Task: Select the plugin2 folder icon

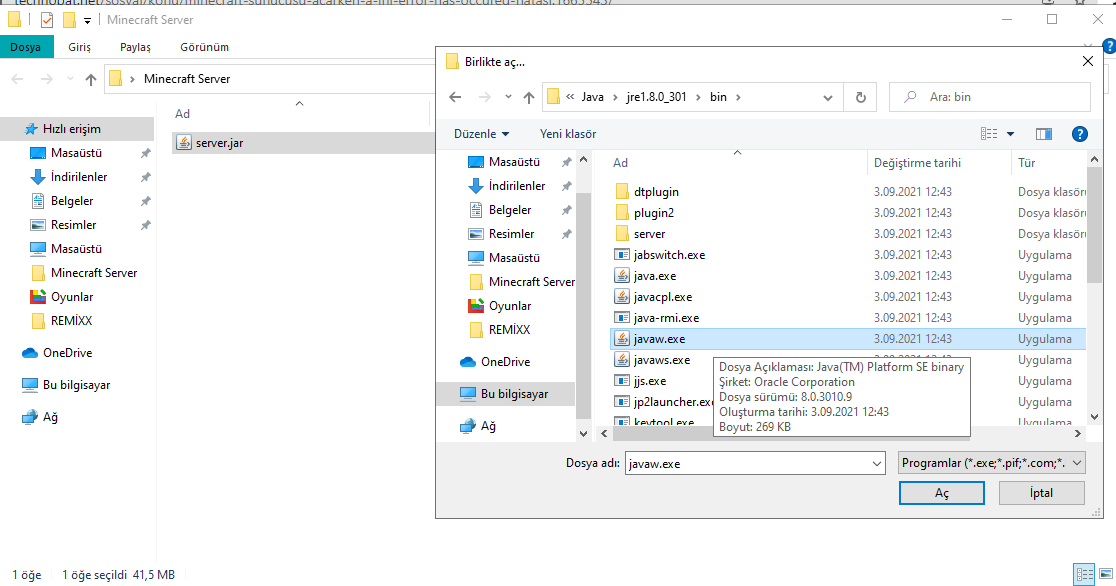Action: tap(622, 213)
